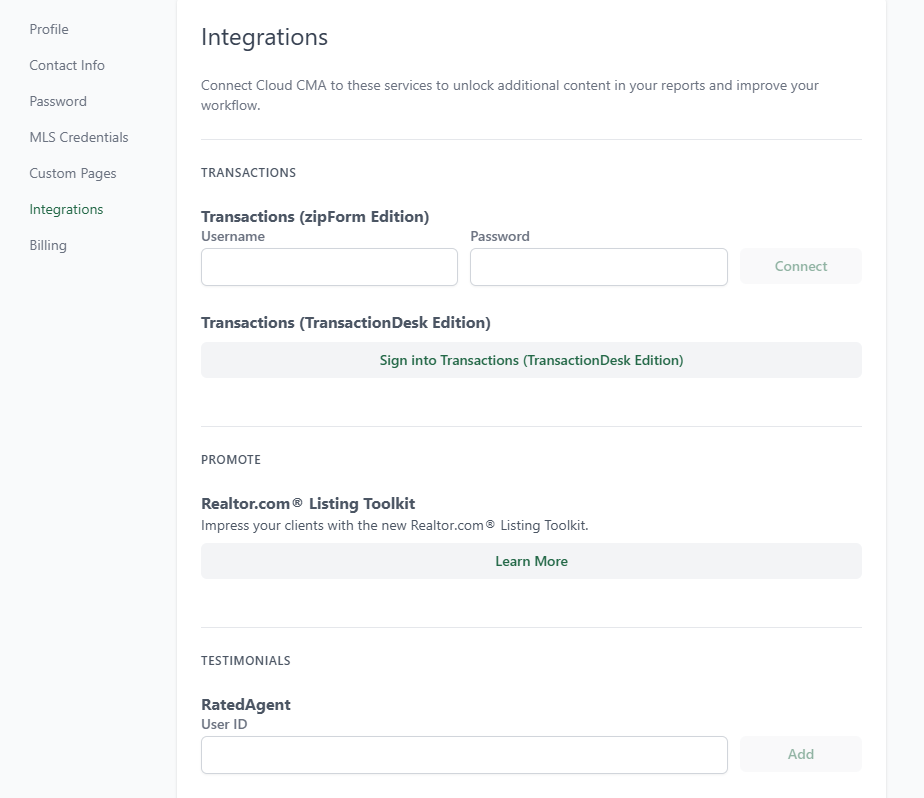Viewport: 924px width, 798px height.
Task: Select the RatedAgent User ID field
Action: pyautogui.click(x=464, y=754)
